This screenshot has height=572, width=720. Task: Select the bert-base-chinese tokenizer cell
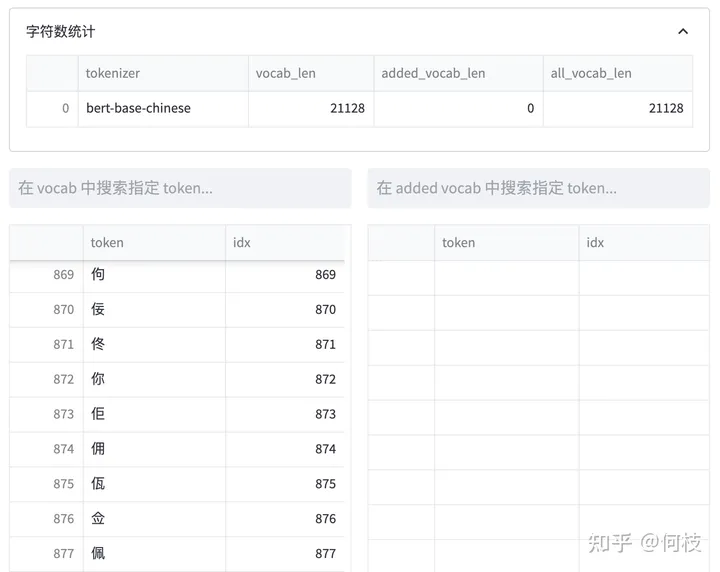pos(163,108)
